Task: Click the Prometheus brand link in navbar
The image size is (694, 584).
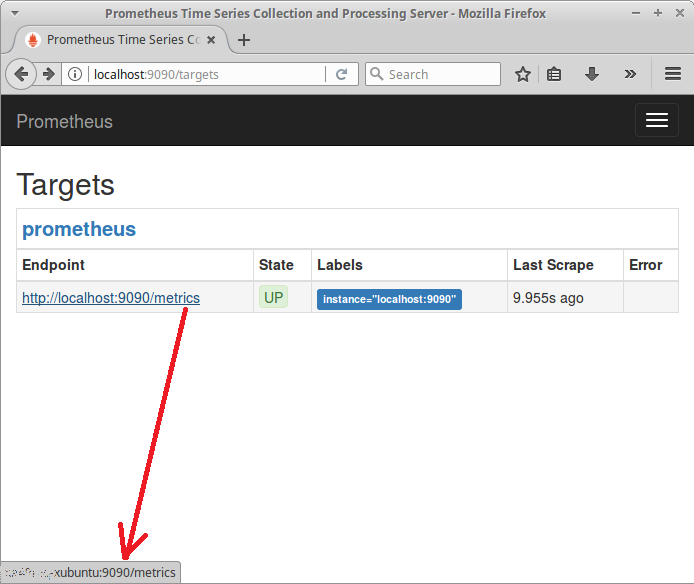Action: coord(65,121)
